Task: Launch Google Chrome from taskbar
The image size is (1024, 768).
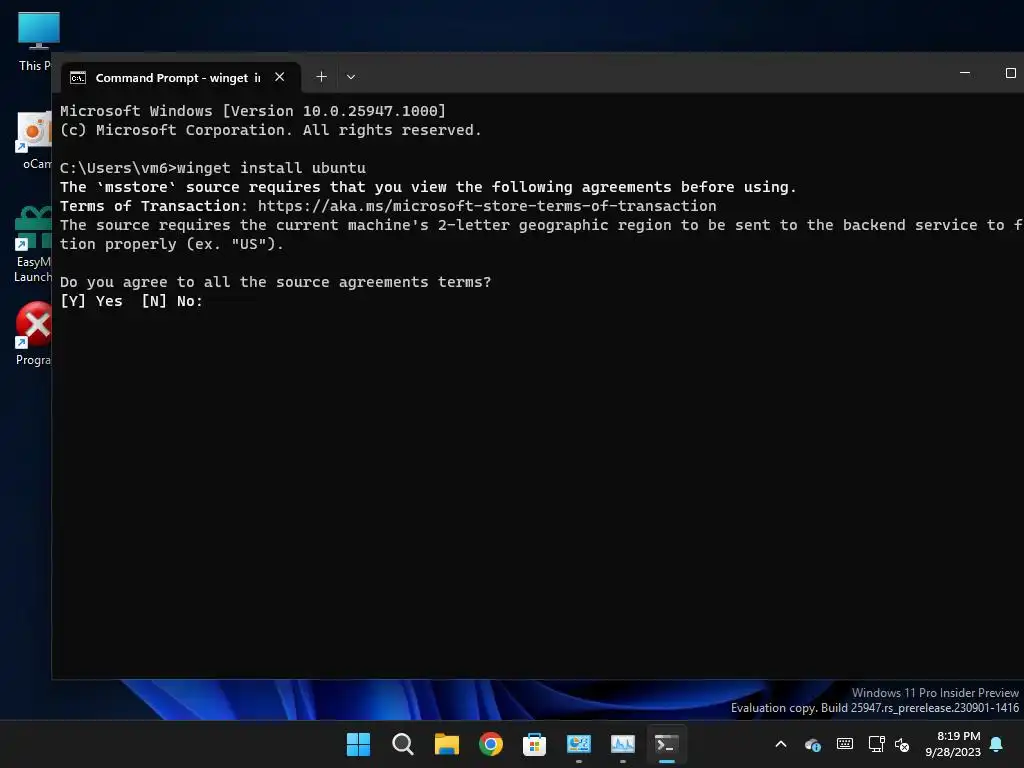Action: (490, 744)
